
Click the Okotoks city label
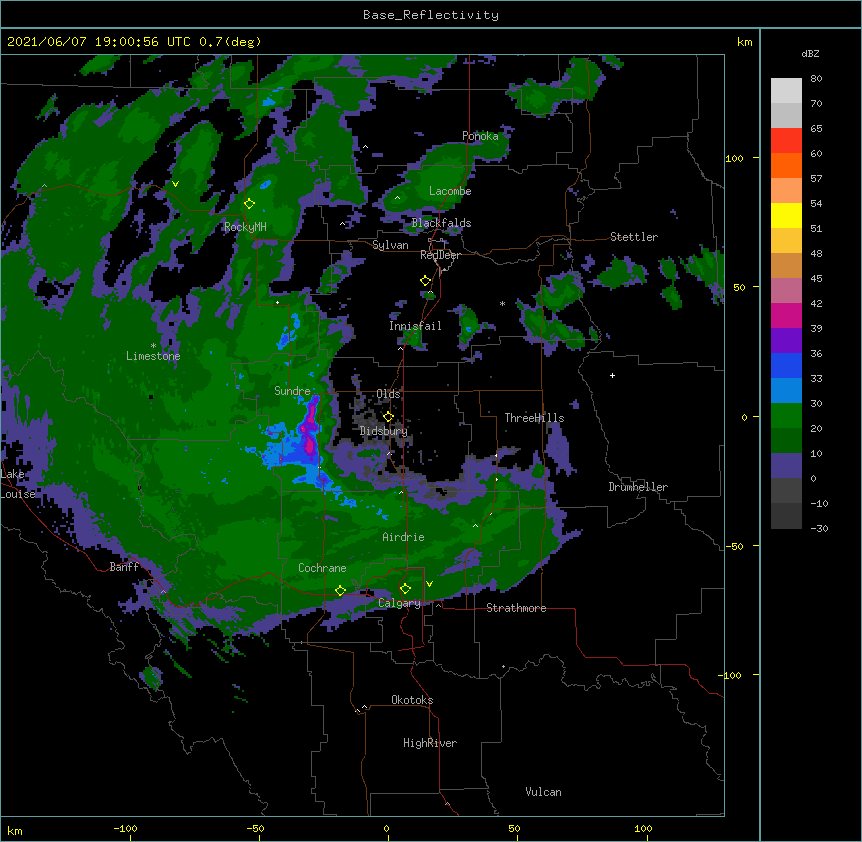(412, 700)
